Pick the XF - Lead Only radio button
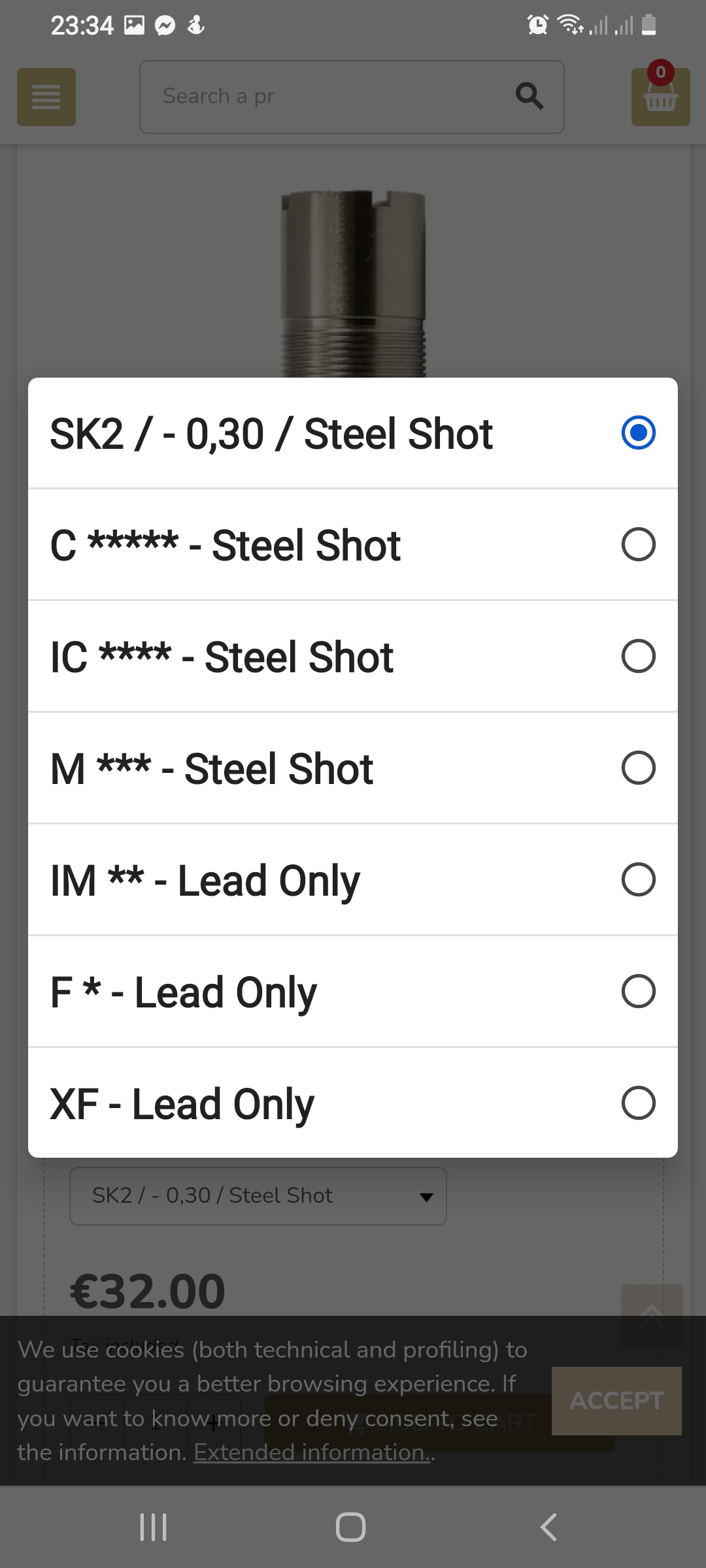 coord(639,1103)
